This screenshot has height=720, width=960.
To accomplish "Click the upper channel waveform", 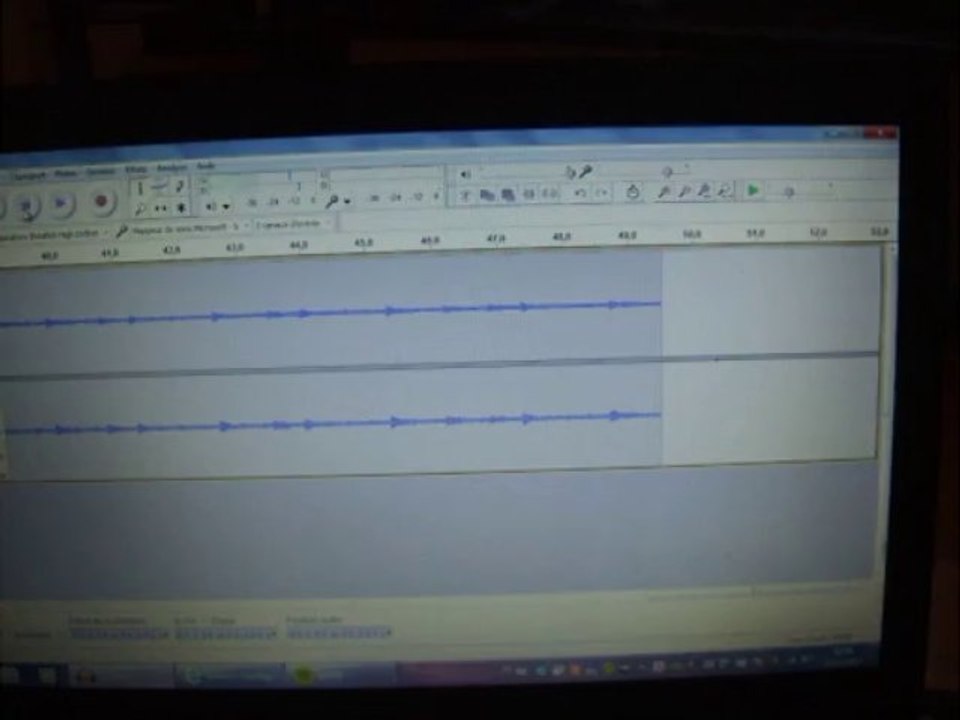I will (x=331, y=312).
